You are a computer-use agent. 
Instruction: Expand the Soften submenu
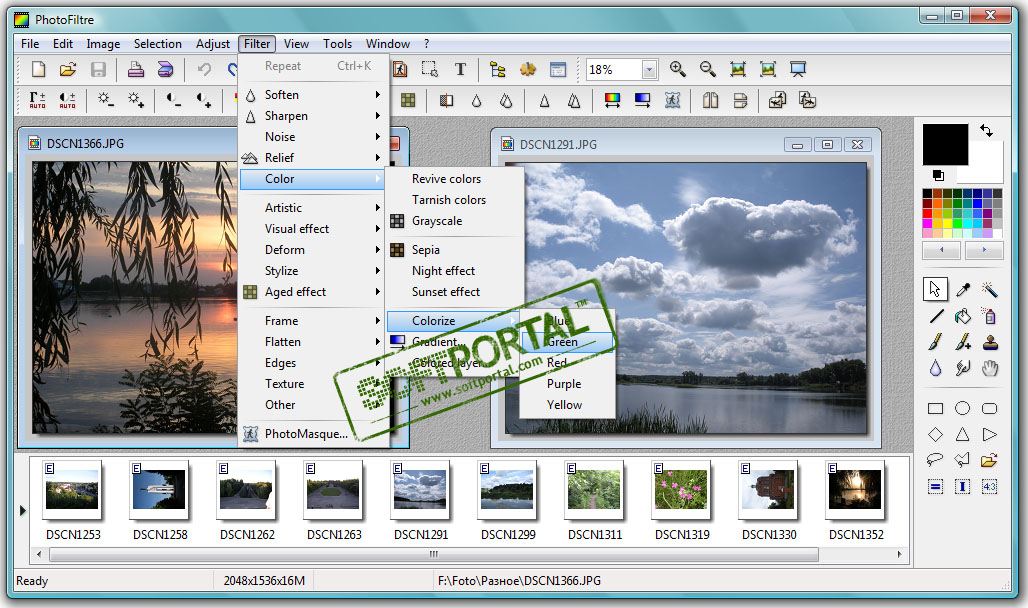pyautogui.click(x=313, y=95)
